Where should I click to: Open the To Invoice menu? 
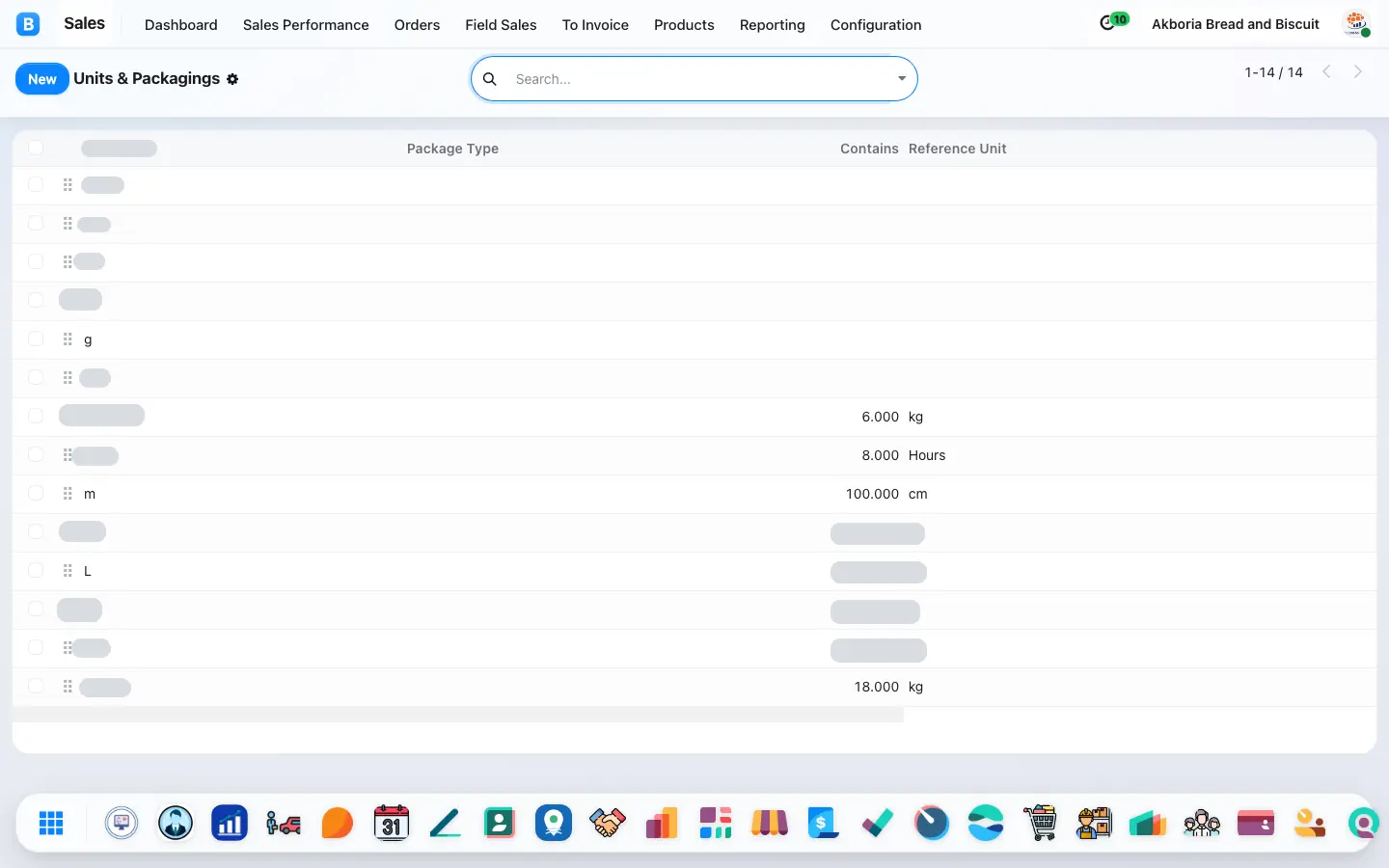pyautogui.click(x=595, y=25)
